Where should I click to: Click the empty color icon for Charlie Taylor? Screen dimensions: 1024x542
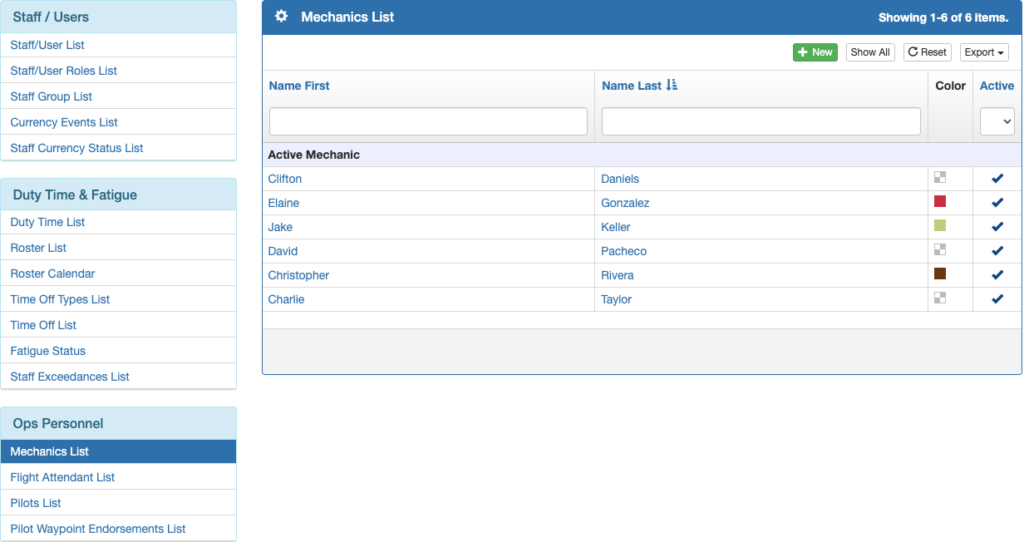[x=940, y=298]
